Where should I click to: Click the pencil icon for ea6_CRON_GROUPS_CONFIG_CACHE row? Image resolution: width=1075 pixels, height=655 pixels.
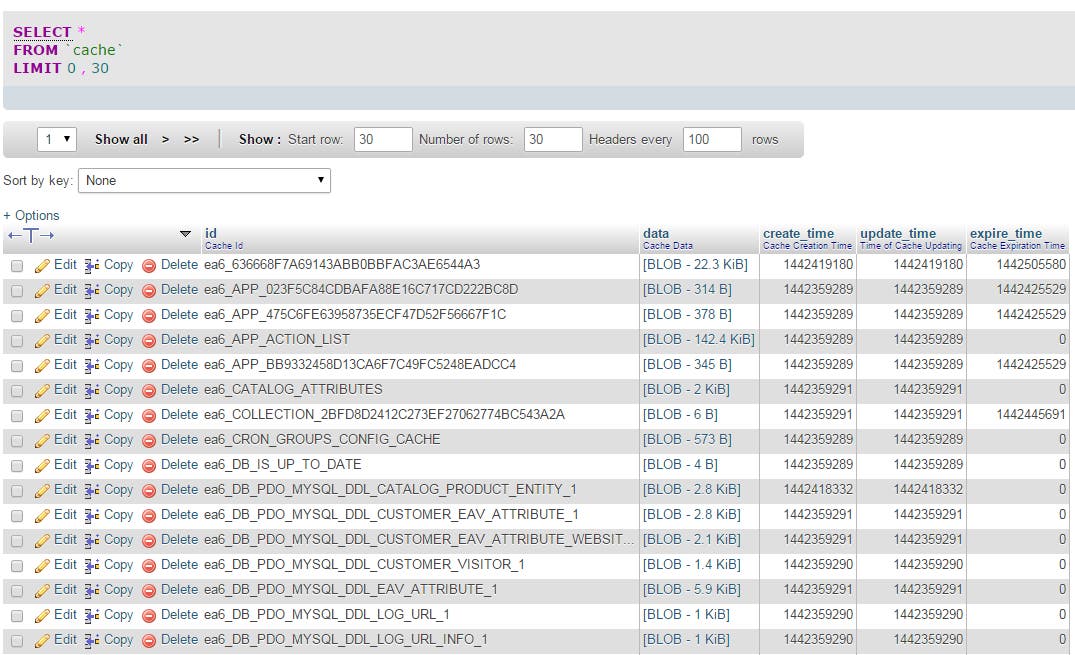(x=43, y=440)
